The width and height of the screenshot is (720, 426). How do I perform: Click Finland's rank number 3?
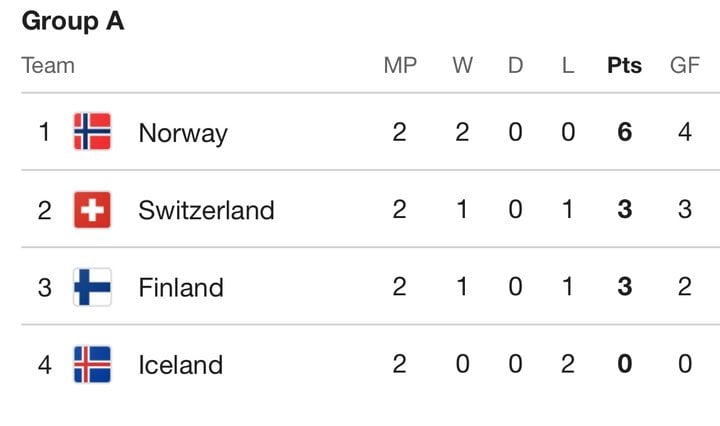pyautogui.click(x=45, y=288)
